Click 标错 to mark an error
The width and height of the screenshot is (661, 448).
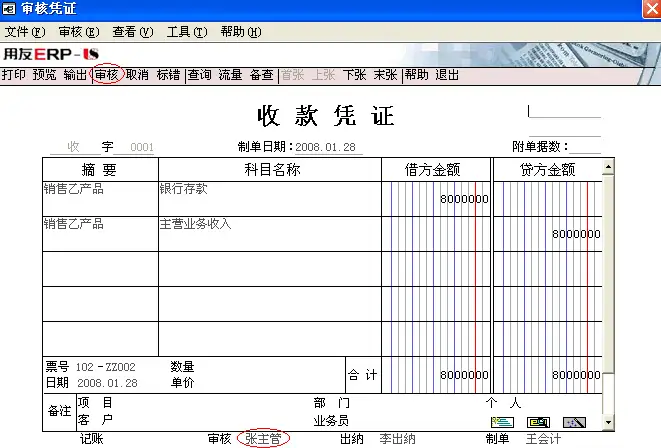point(168,75)
